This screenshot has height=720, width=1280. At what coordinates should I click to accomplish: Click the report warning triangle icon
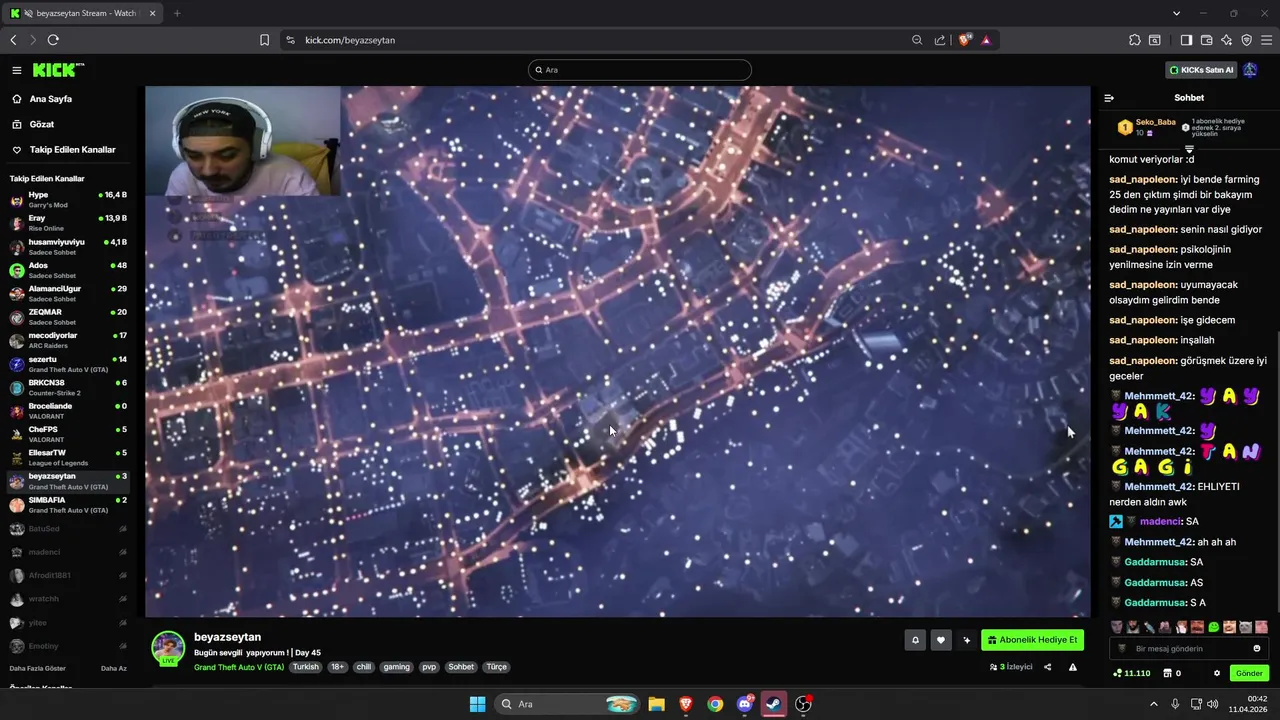point(1073,667)
